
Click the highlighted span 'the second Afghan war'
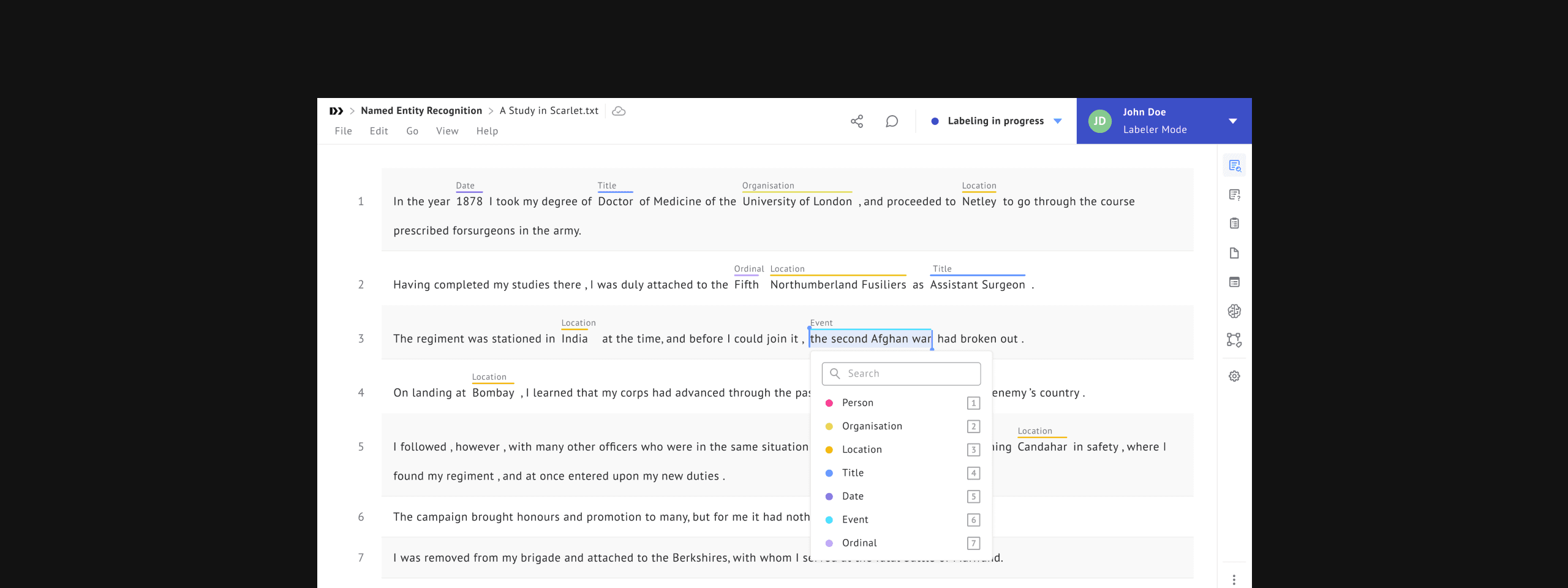click(870, 339)
